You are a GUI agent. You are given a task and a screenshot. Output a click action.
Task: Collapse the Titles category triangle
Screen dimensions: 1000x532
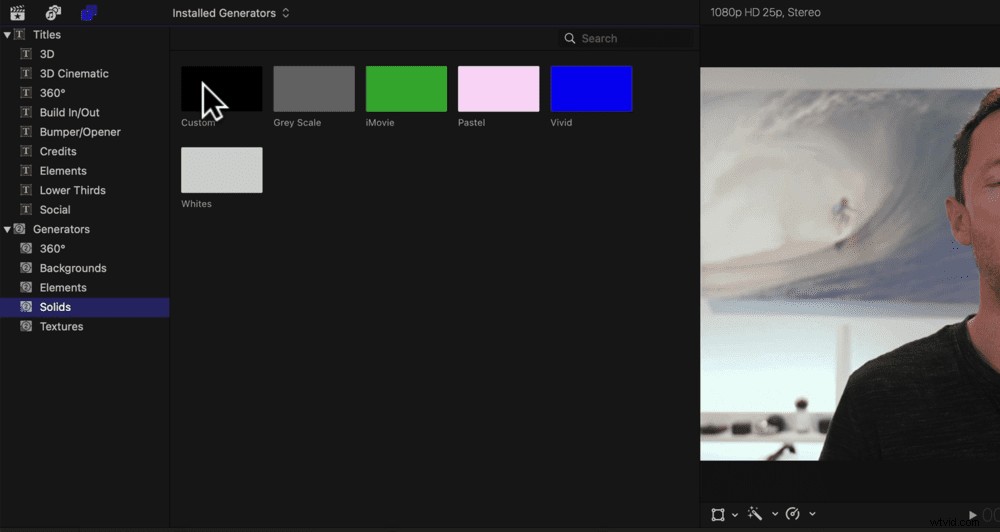(7, 34)
